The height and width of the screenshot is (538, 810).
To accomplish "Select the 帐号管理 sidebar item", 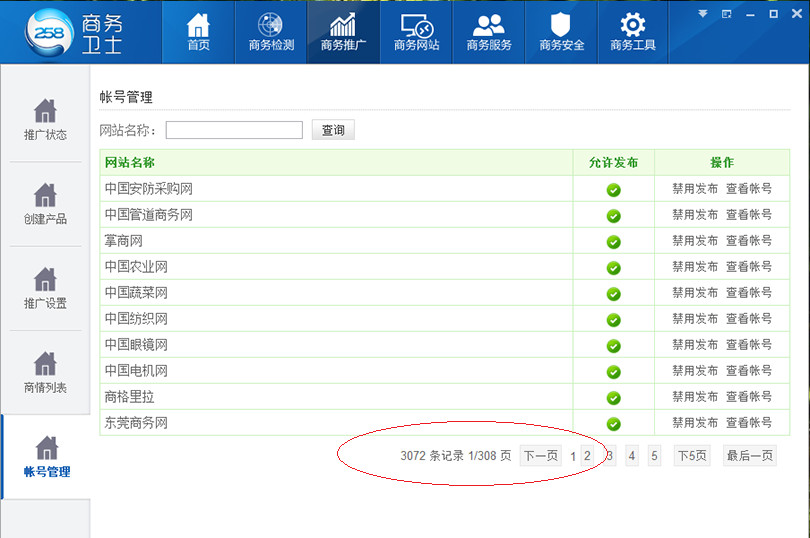I will coord(46,457).
